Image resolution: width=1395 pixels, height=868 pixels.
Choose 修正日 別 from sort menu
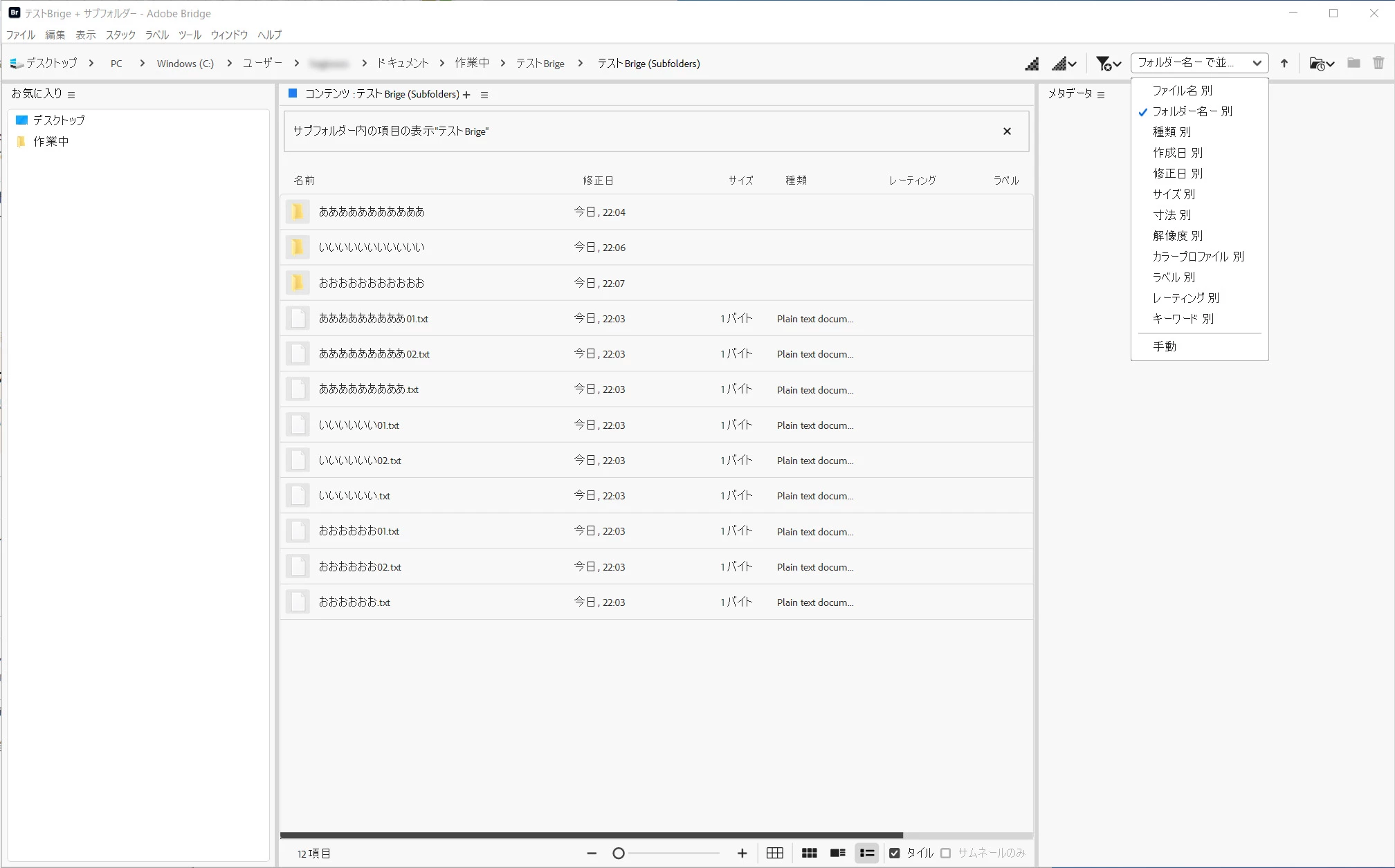click(1177, 174)
